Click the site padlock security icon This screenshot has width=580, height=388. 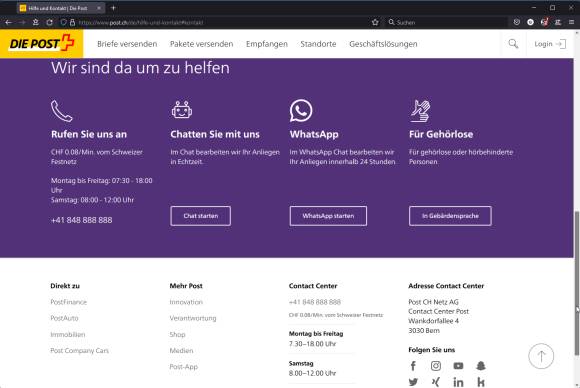pos(72,22)
